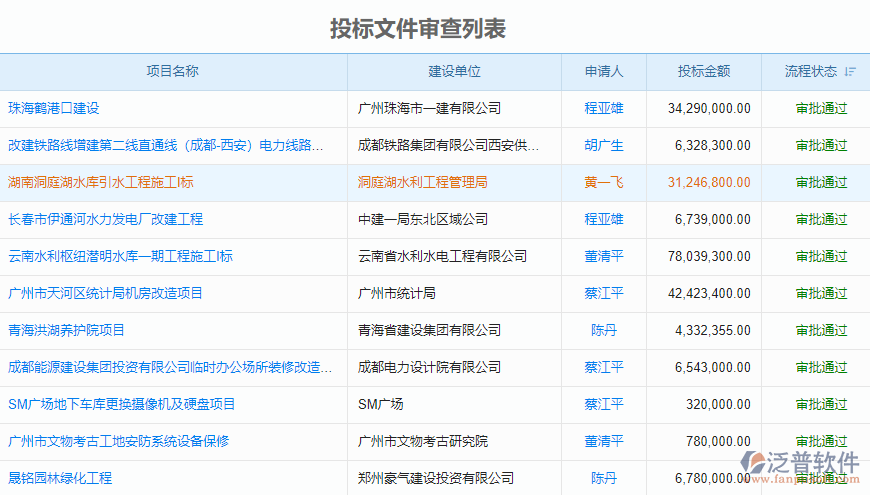Click applicant 胡广生
Screen dimensions: 870x495
click(604, 145)
